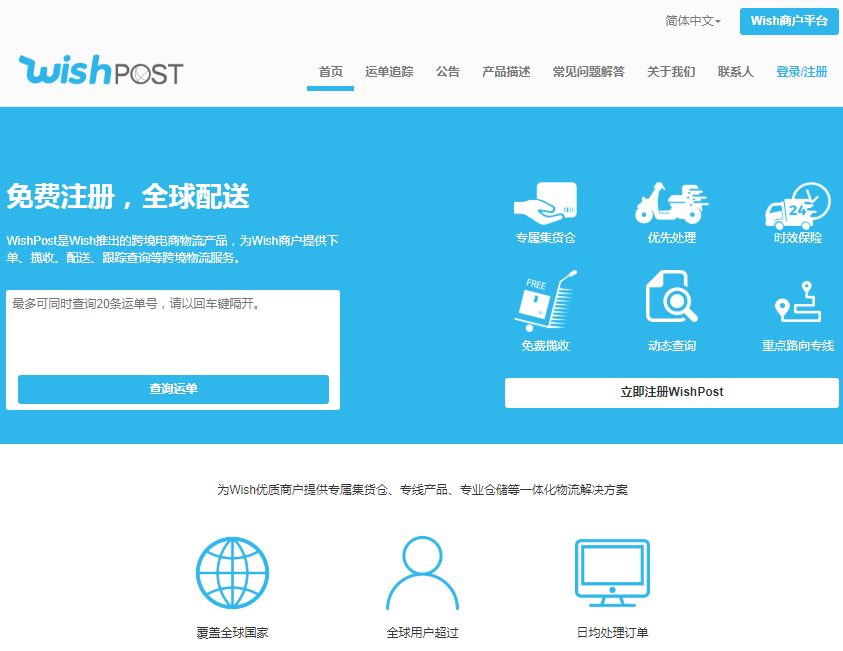Click the 重点路向专线 route map icon
Viewport: 843px width, 651px height.
coord(798,301)
